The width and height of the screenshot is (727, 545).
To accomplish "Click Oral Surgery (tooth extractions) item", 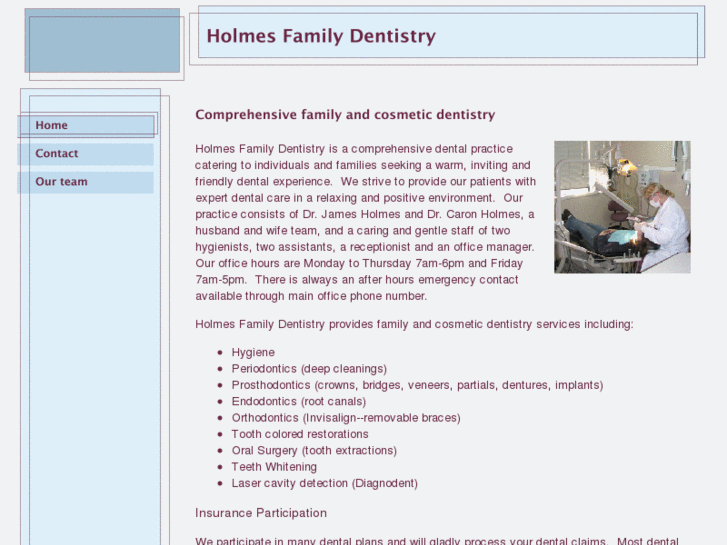I will 314,450.
